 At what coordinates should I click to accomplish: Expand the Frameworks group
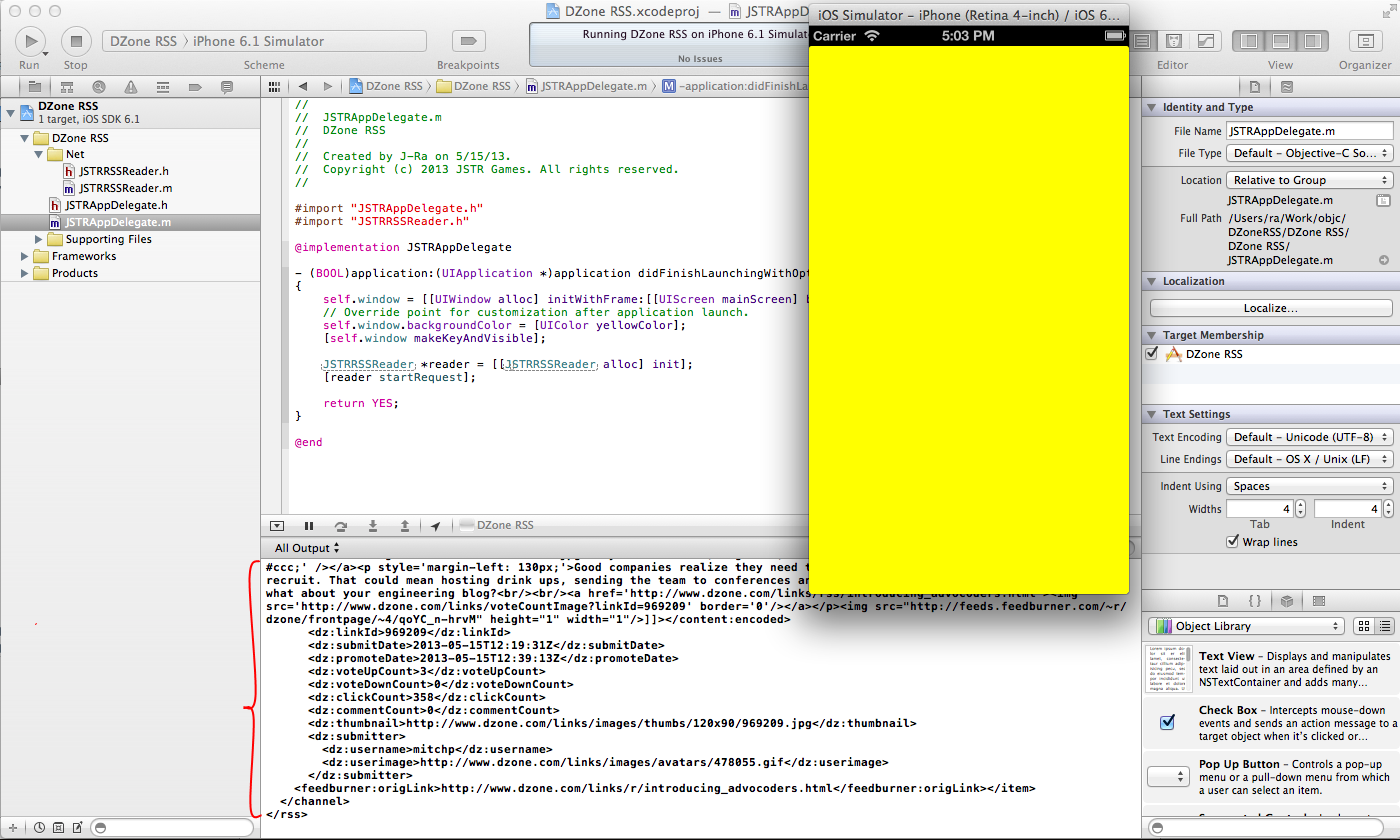coord(26,256)
